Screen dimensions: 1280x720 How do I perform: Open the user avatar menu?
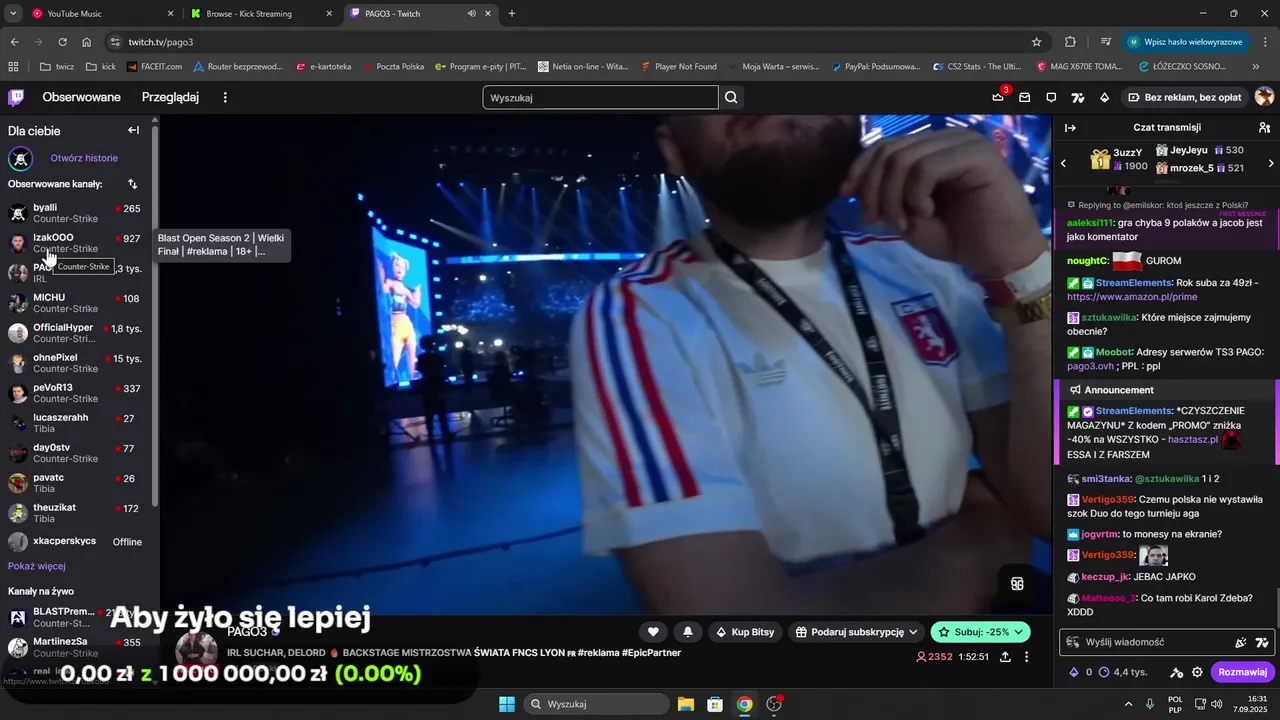(x=1264, y=97)
